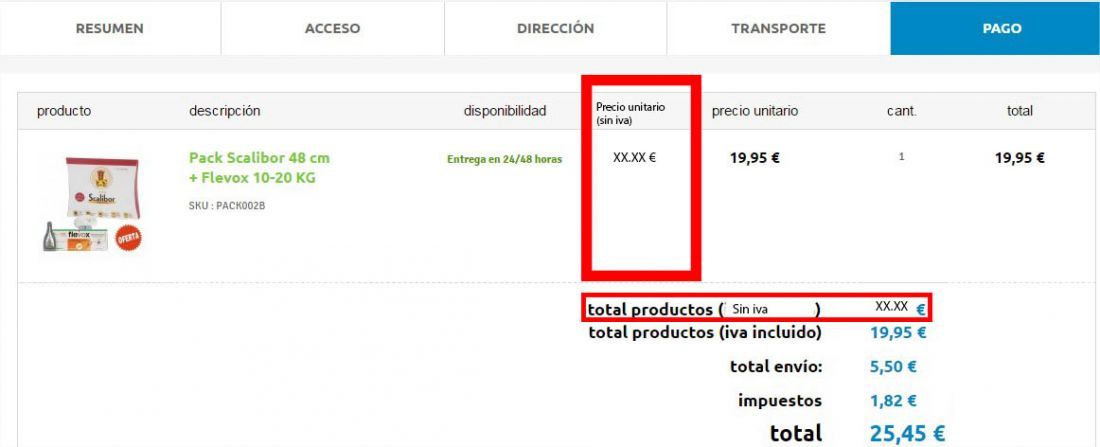The image size is (1100, 447).
Task: Select the TRANSPORTE step tab
Action: point(779,29)
